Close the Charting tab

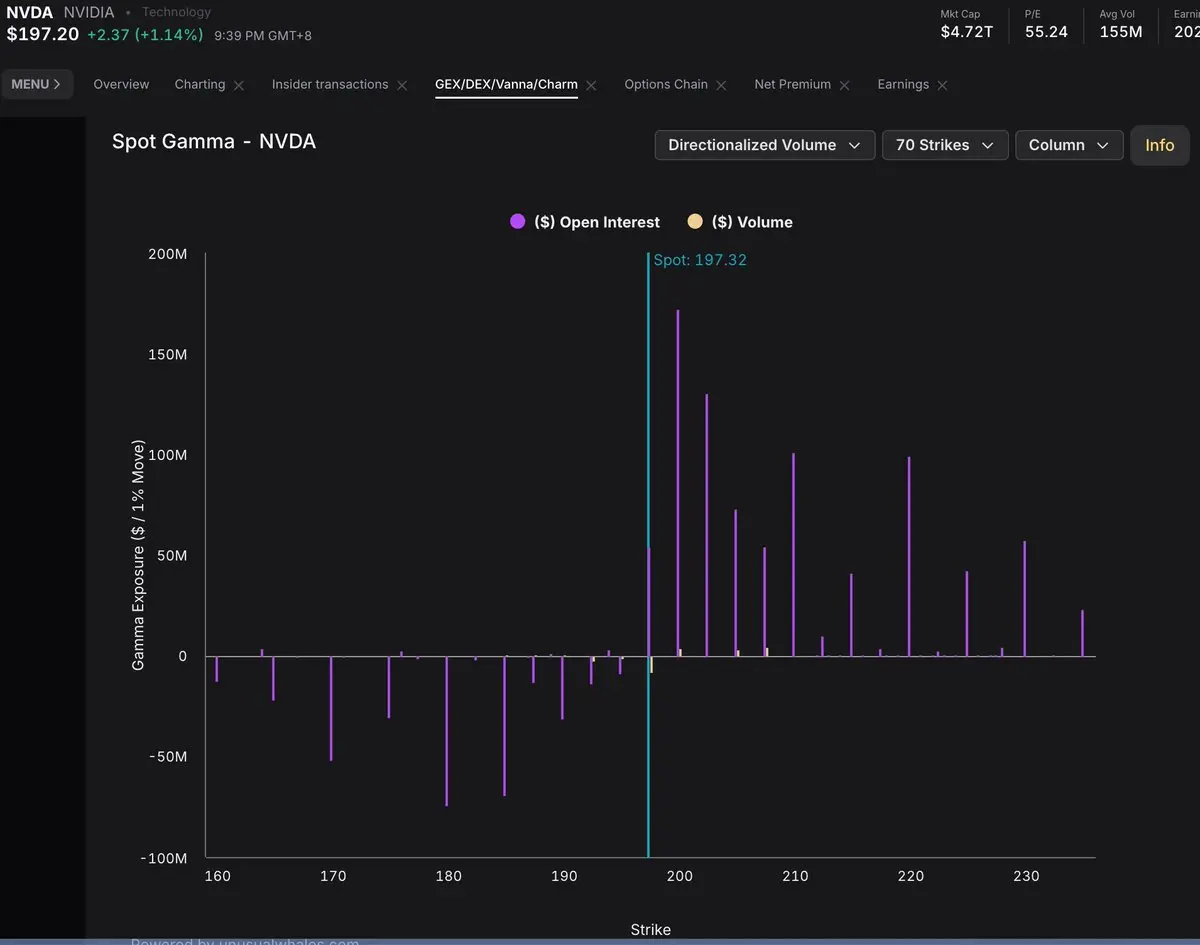tap(239, 86)
